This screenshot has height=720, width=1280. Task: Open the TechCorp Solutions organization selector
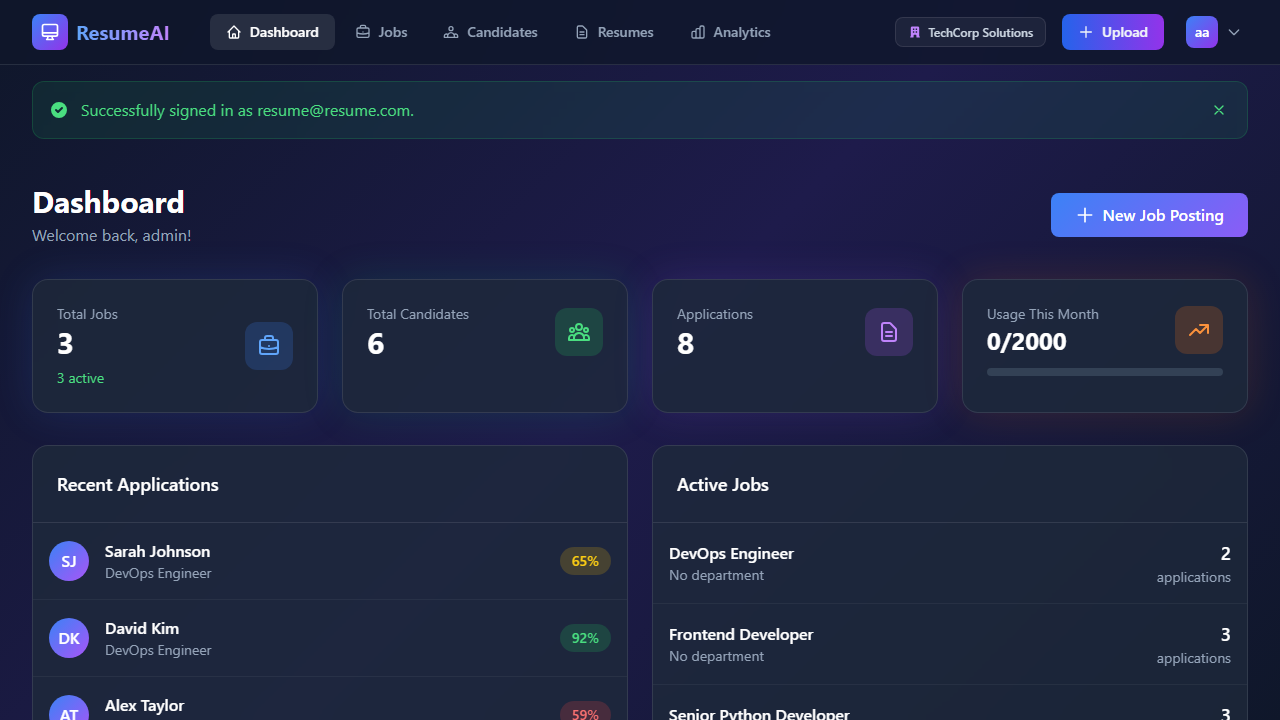click(970, 31)
